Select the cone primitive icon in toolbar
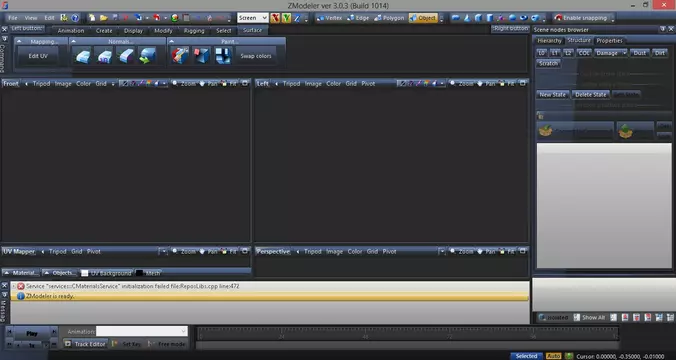676x360 pixels. (467, 18)
